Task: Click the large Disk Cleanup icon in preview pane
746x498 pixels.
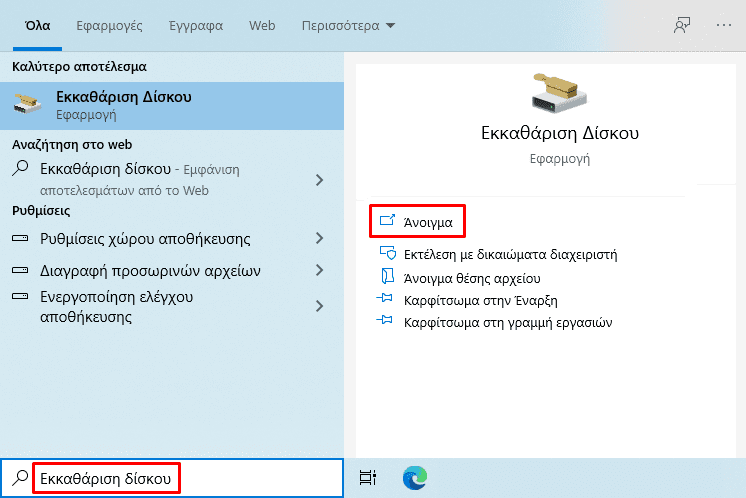Action: 560,93
